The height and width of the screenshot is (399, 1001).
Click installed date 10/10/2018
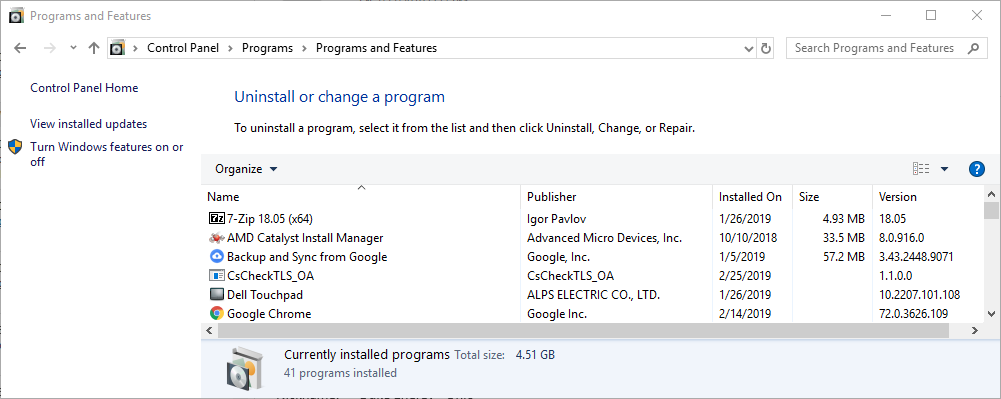(x=748, y=237)
